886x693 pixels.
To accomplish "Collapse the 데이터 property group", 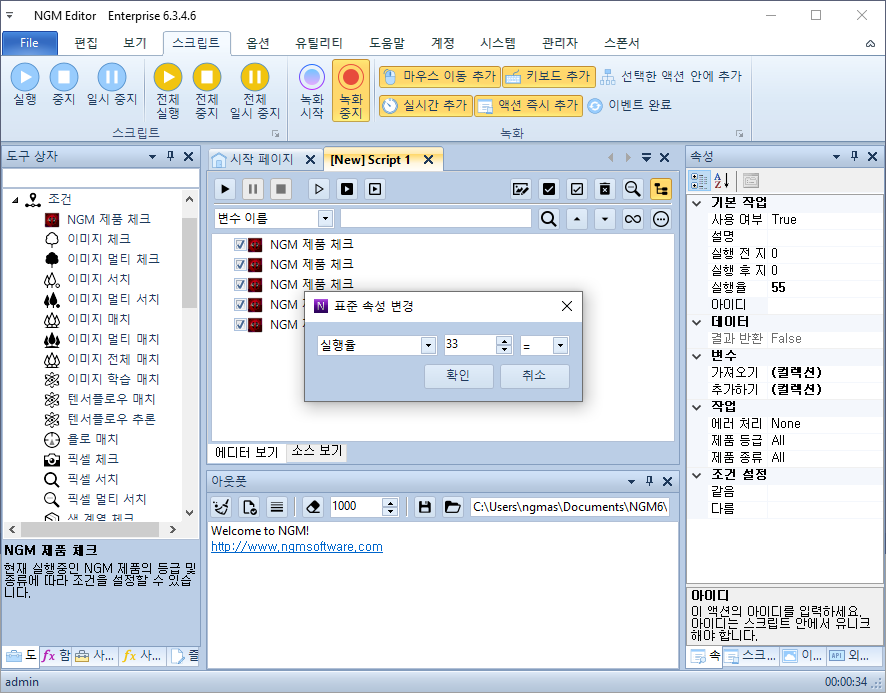I will point(697,322).
